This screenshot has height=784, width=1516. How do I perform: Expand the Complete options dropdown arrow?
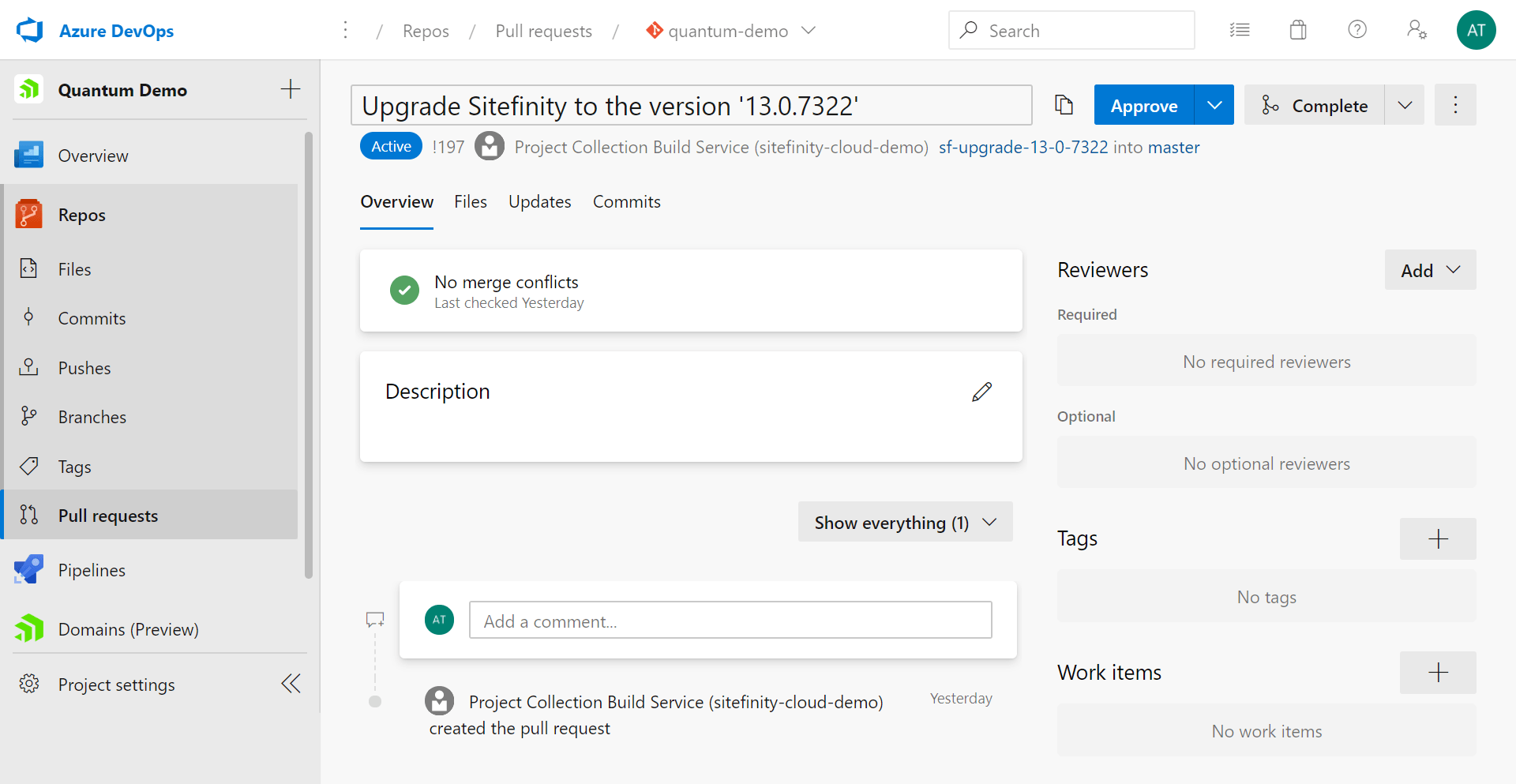(x=1404, y=105)
